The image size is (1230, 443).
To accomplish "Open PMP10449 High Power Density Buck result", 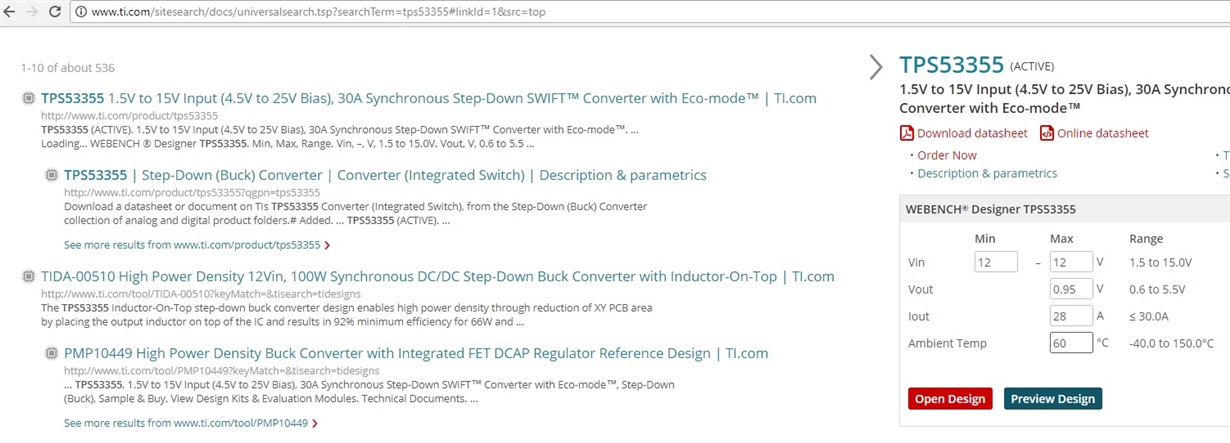I will [x=416, y=353].
